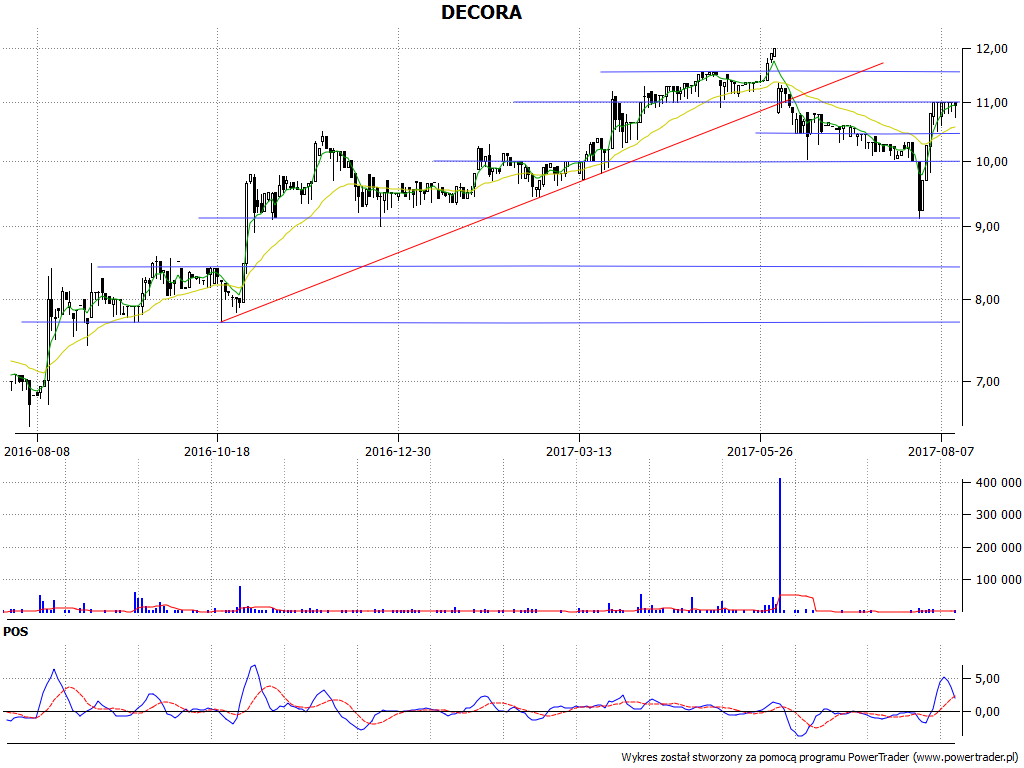Viewport: 1024px width, 768px height.
Task: Select the 10,00 price axis label
Action: [991, 162]
